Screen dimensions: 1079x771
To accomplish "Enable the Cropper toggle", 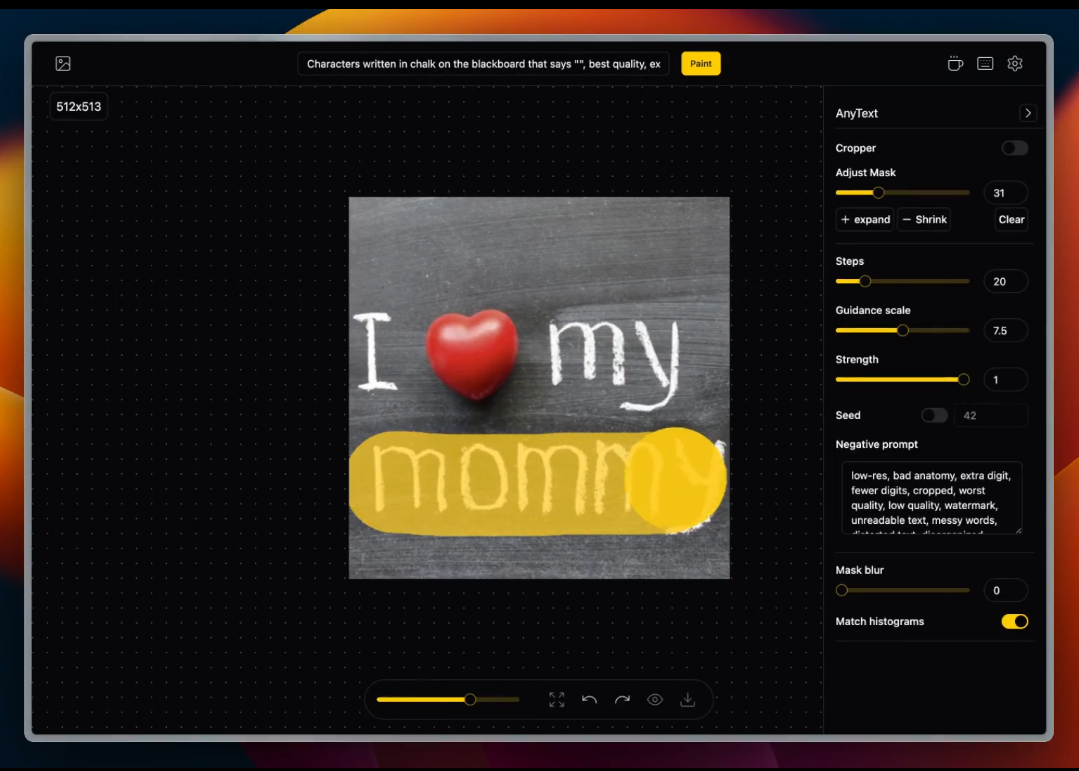I will coord(1014,148).
